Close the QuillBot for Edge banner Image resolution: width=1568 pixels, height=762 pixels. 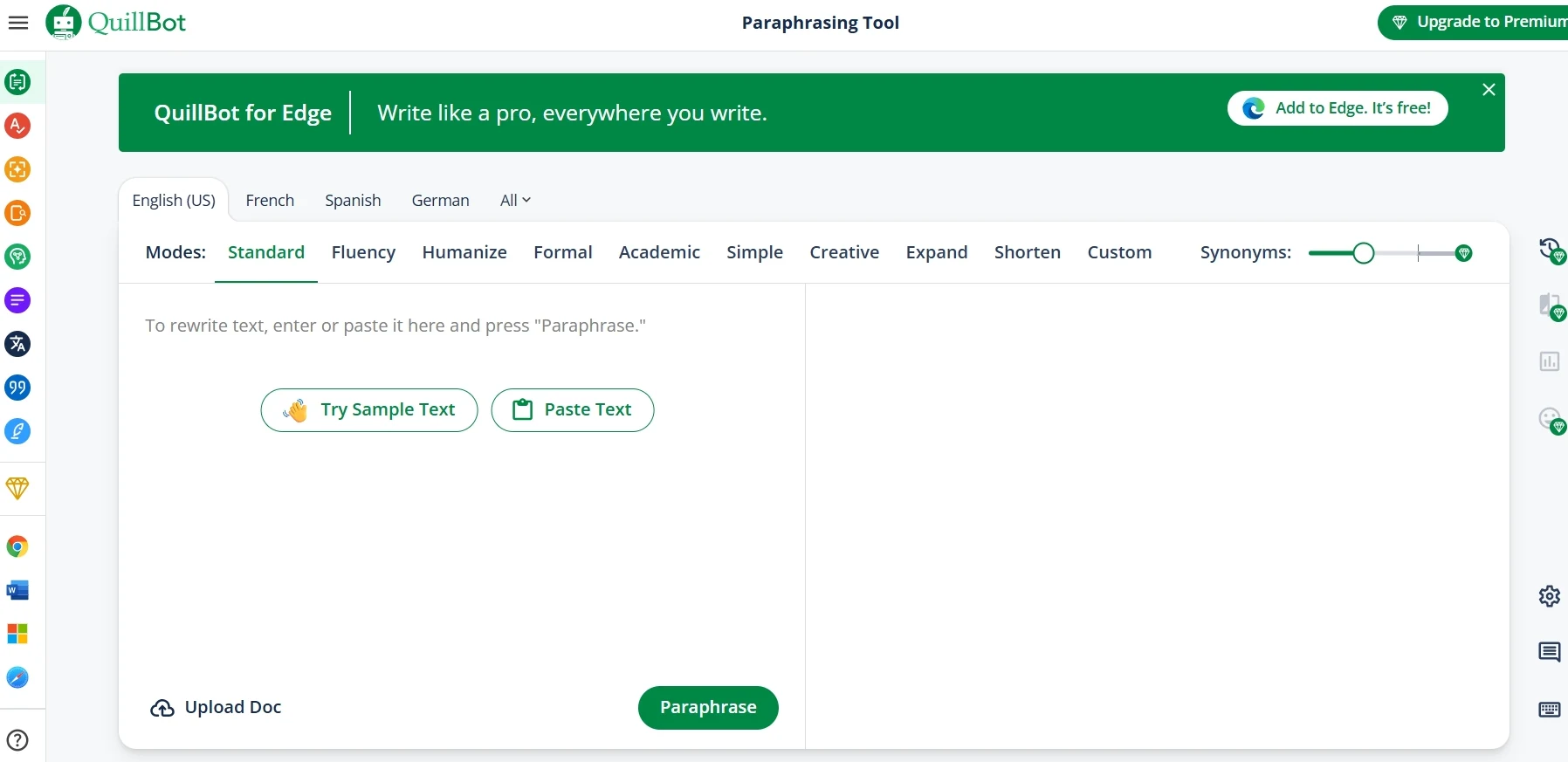tap(1489, 90)
